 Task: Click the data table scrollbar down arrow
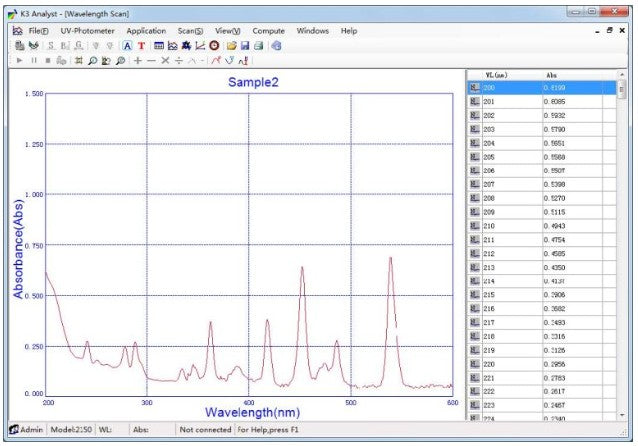(x=621, y=415)
